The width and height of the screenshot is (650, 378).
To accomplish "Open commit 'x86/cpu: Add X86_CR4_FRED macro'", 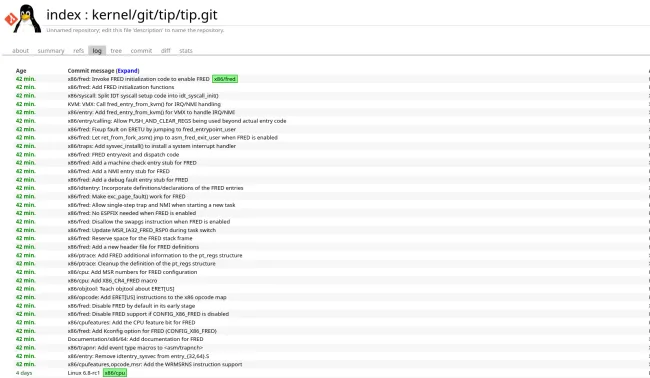I will (x=112, y=281).
